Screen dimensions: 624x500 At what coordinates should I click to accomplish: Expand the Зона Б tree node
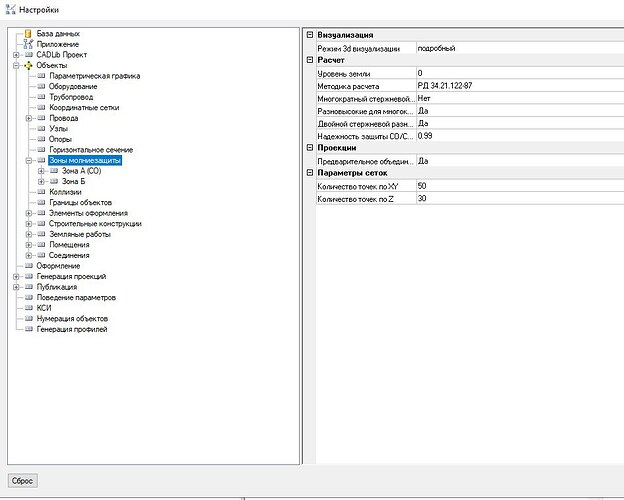41,181
